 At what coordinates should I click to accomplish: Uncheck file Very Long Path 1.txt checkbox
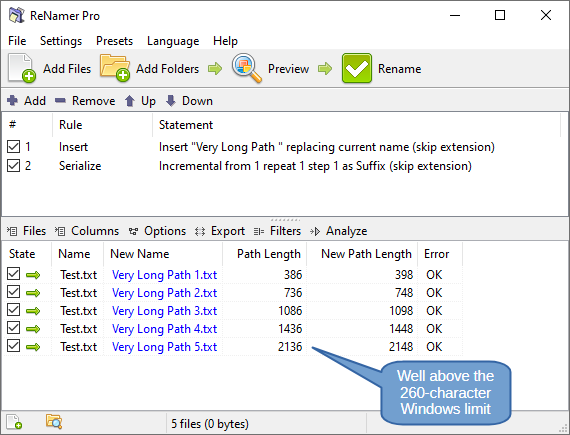(13, 274)
